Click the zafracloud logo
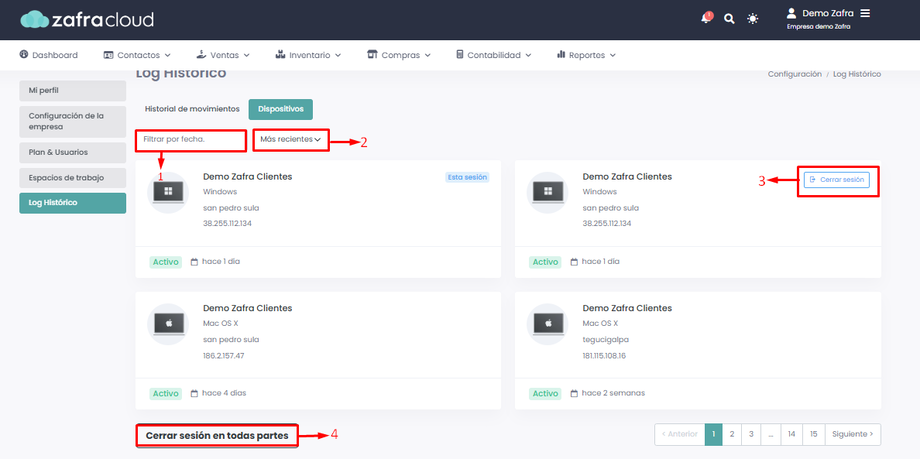 coord(87,20)
